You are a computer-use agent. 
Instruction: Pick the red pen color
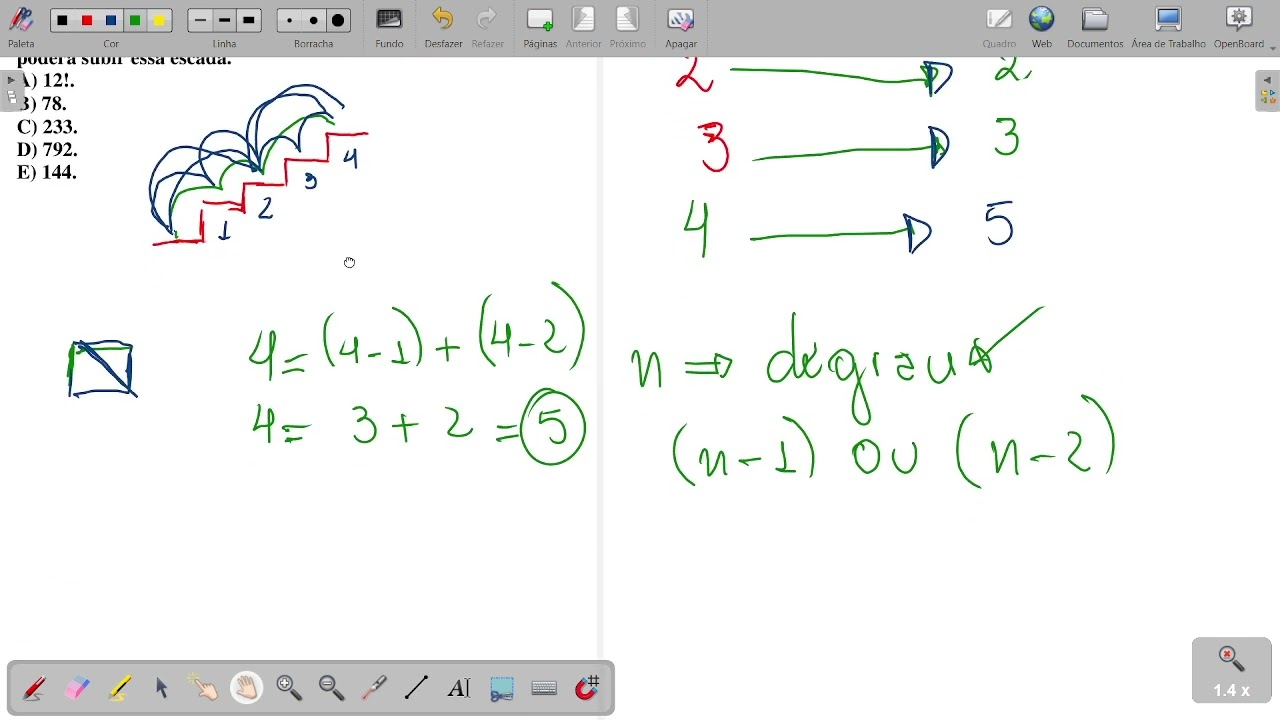[x=87, y=20]
